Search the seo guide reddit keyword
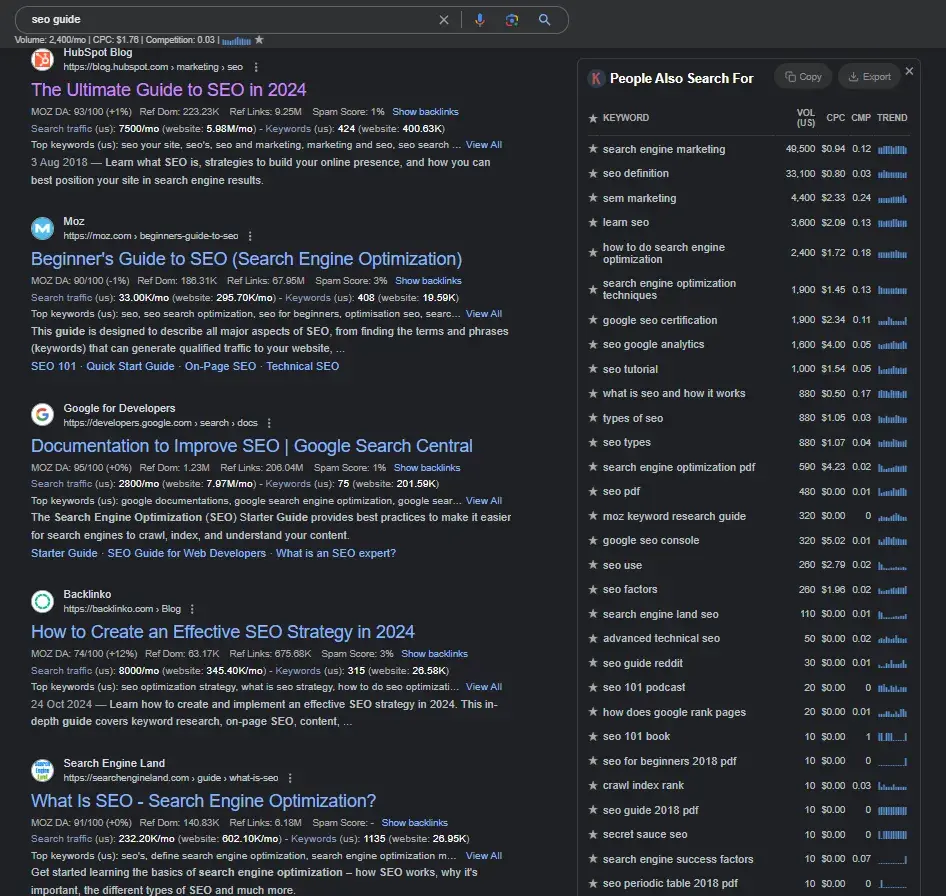 click(643, 663)
